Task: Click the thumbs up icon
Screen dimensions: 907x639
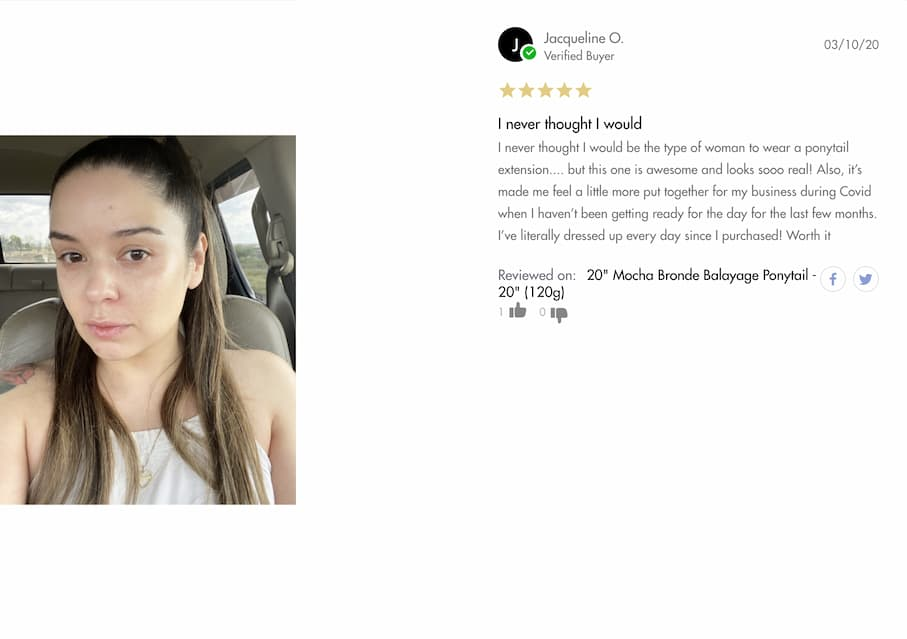Action: click(518, 312)
